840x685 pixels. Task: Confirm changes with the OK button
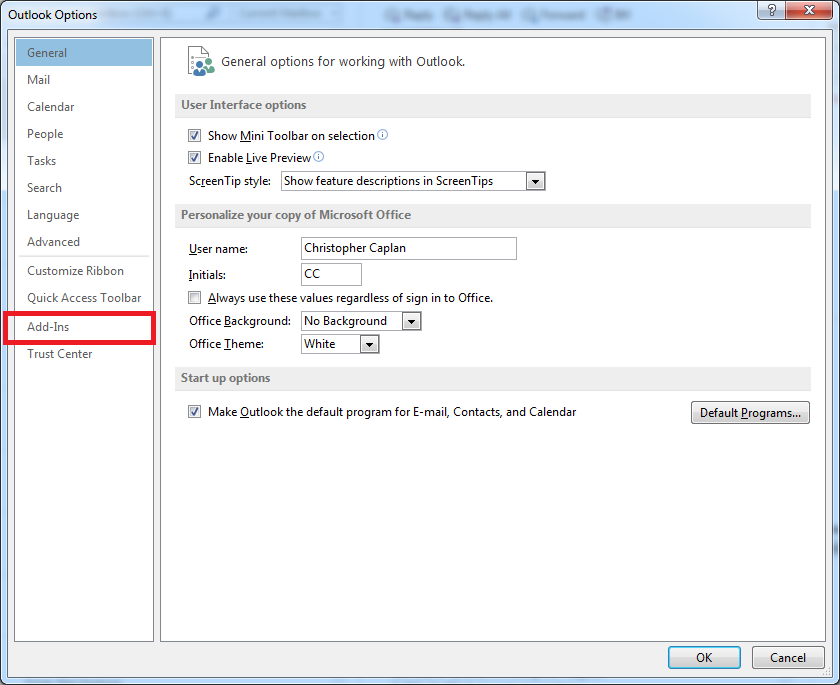(704, 657)
